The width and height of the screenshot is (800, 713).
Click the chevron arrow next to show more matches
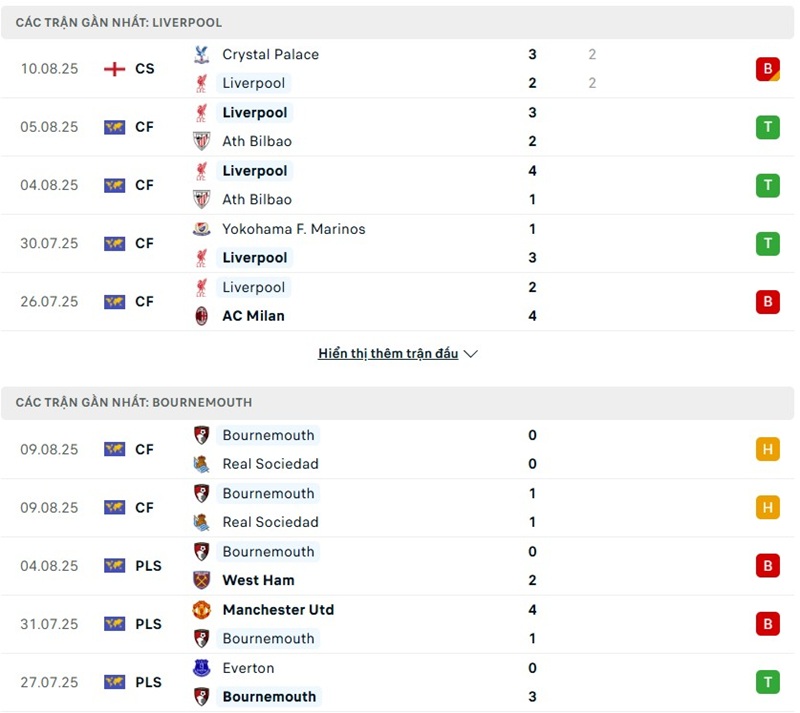click(x=471, y=354)
